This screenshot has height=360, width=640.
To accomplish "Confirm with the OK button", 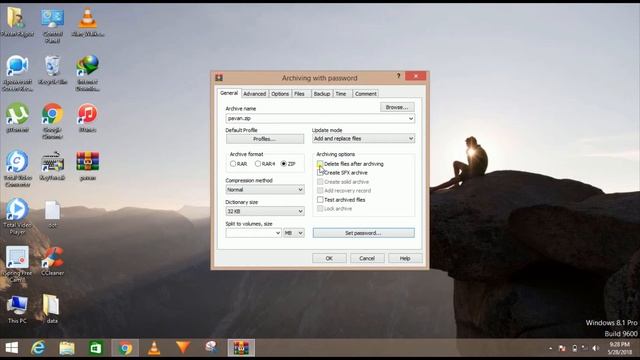I will 329,258.
